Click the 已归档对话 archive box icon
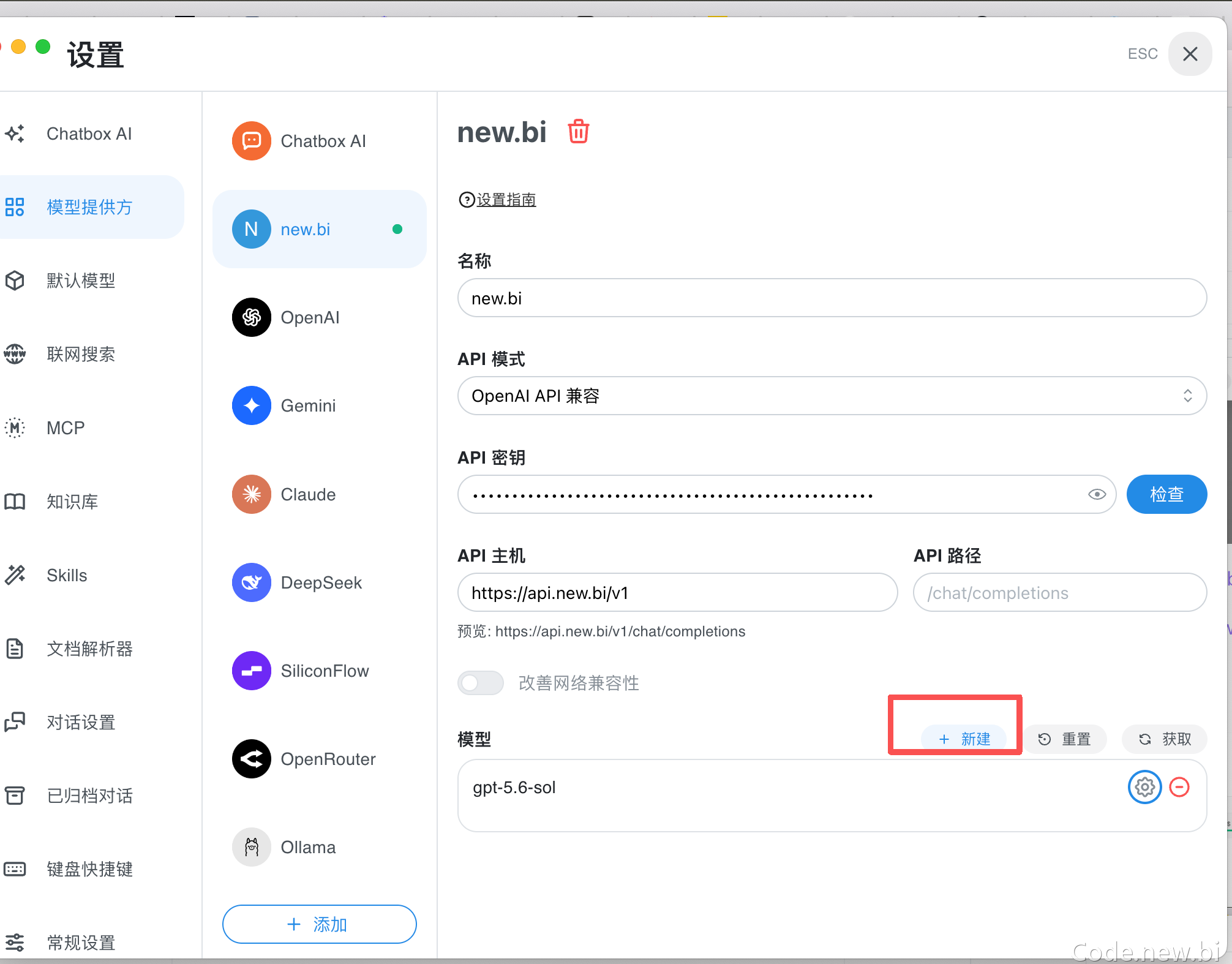The width and height of the screenshot is (1232, 964). click(15, 796)
